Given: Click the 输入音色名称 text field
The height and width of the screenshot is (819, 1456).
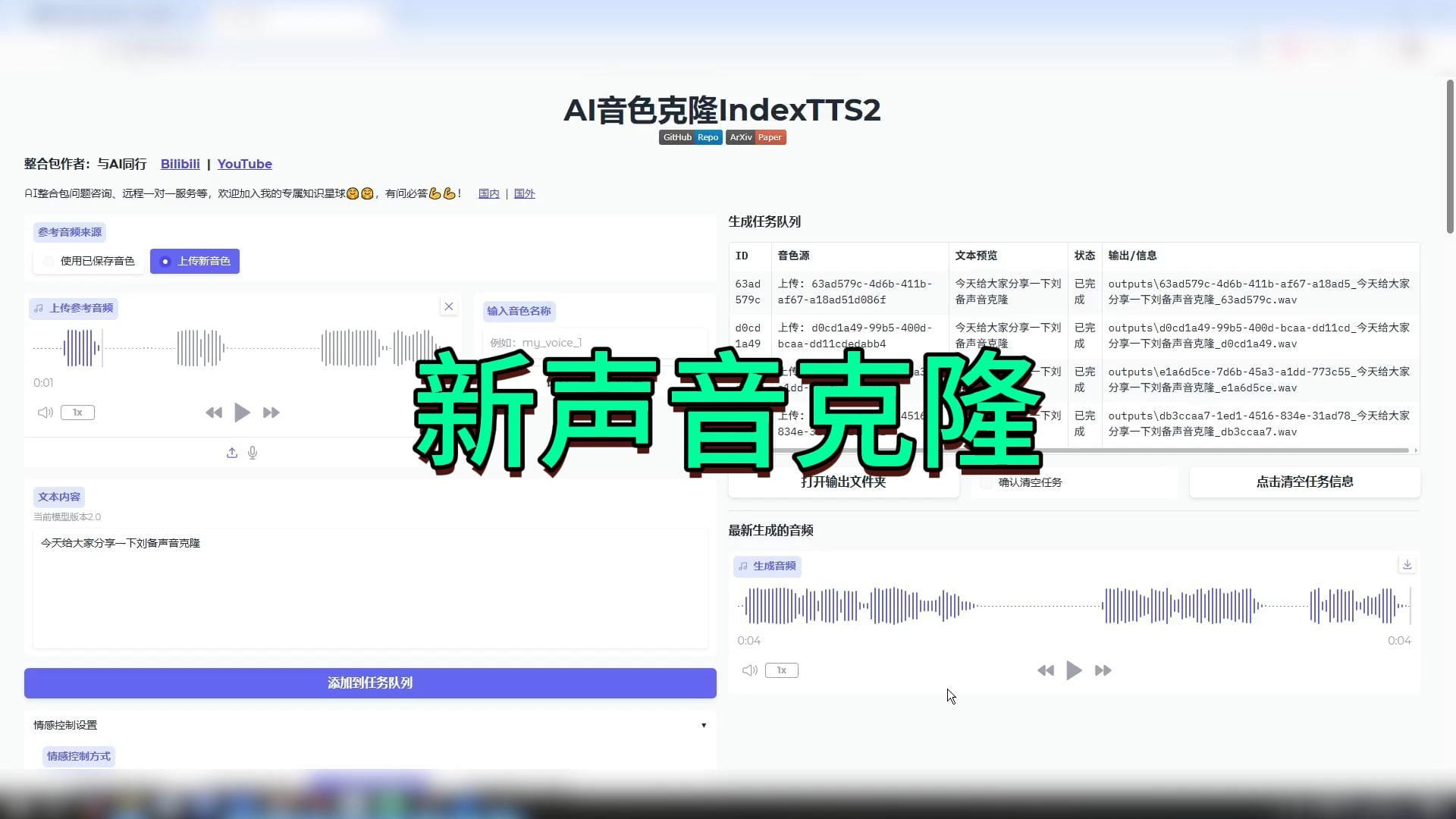Looking at the screenshot, I should point(595,343).
